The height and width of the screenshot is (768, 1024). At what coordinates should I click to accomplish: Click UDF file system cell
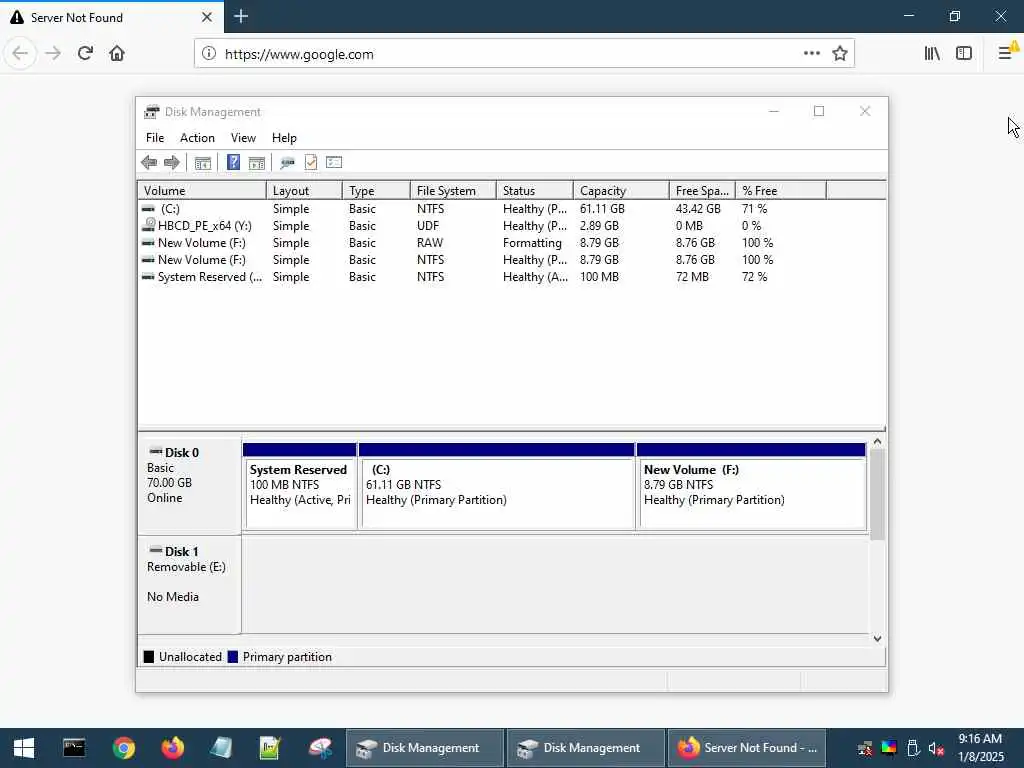point(428,226)
